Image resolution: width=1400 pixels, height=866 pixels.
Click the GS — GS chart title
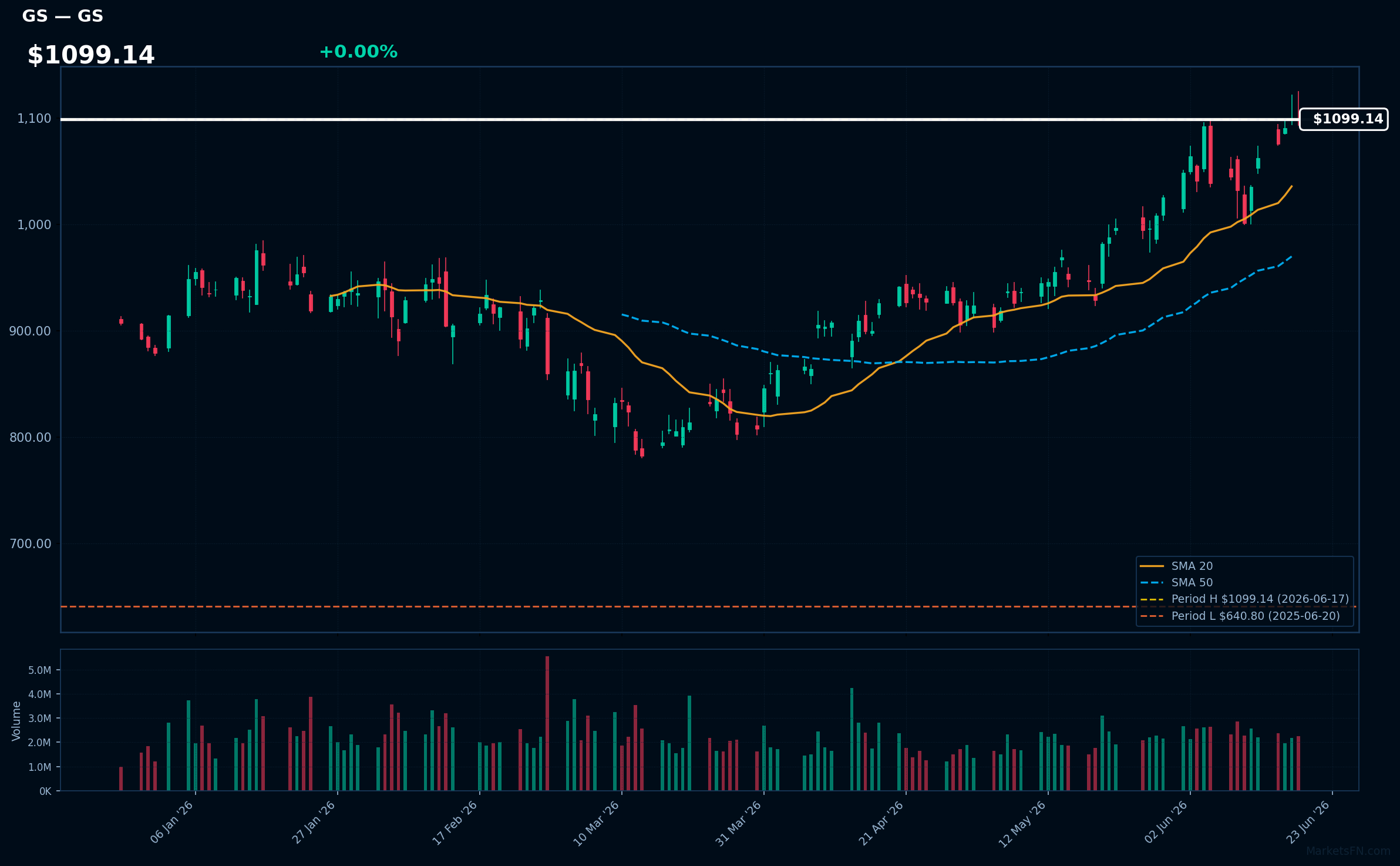coord(63,16)
